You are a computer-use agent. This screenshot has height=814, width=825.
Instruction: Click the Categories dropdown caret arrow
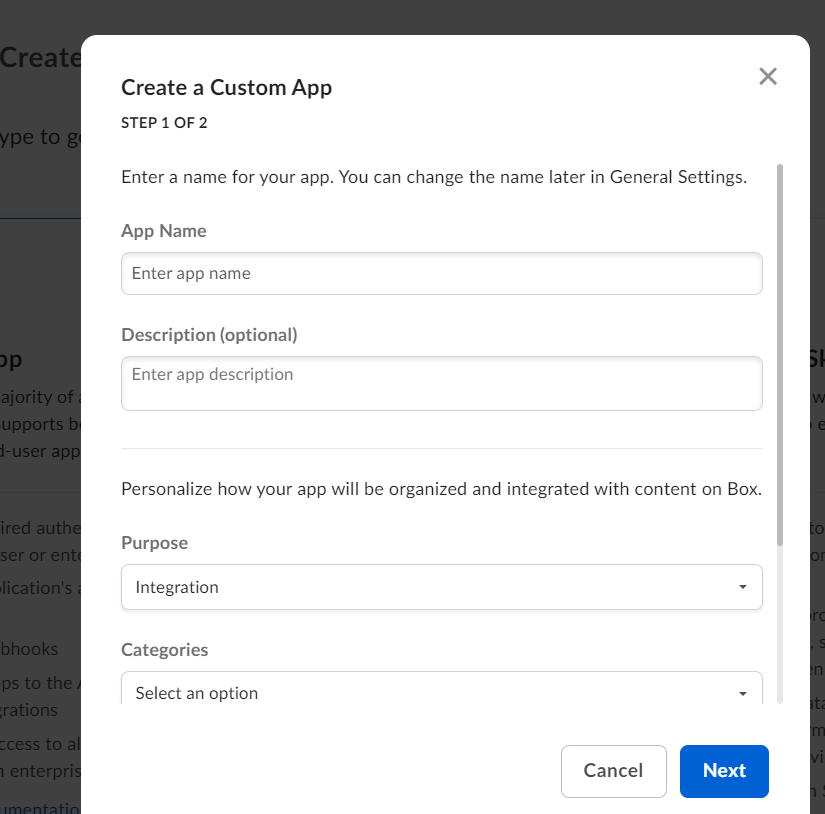click(x=742, y=693)
